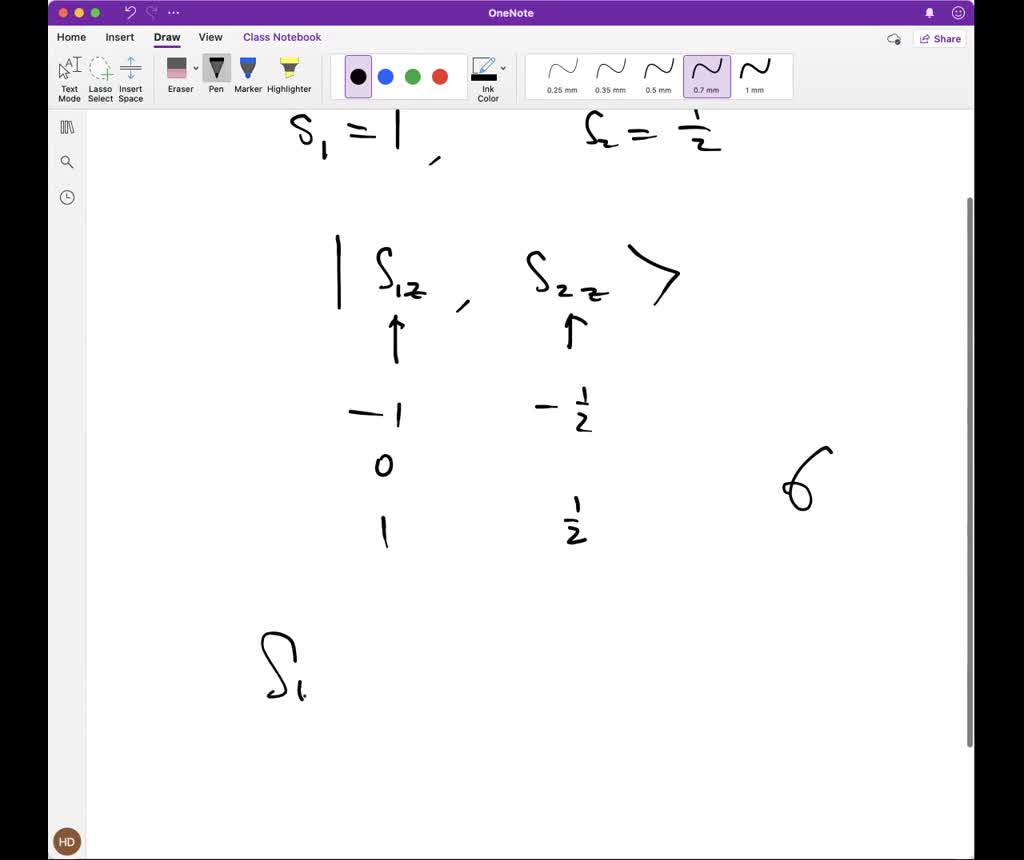Viewport: 1024px width, 860px height.
Task: Select the red ink color
Action: click(x=440, y=77)
